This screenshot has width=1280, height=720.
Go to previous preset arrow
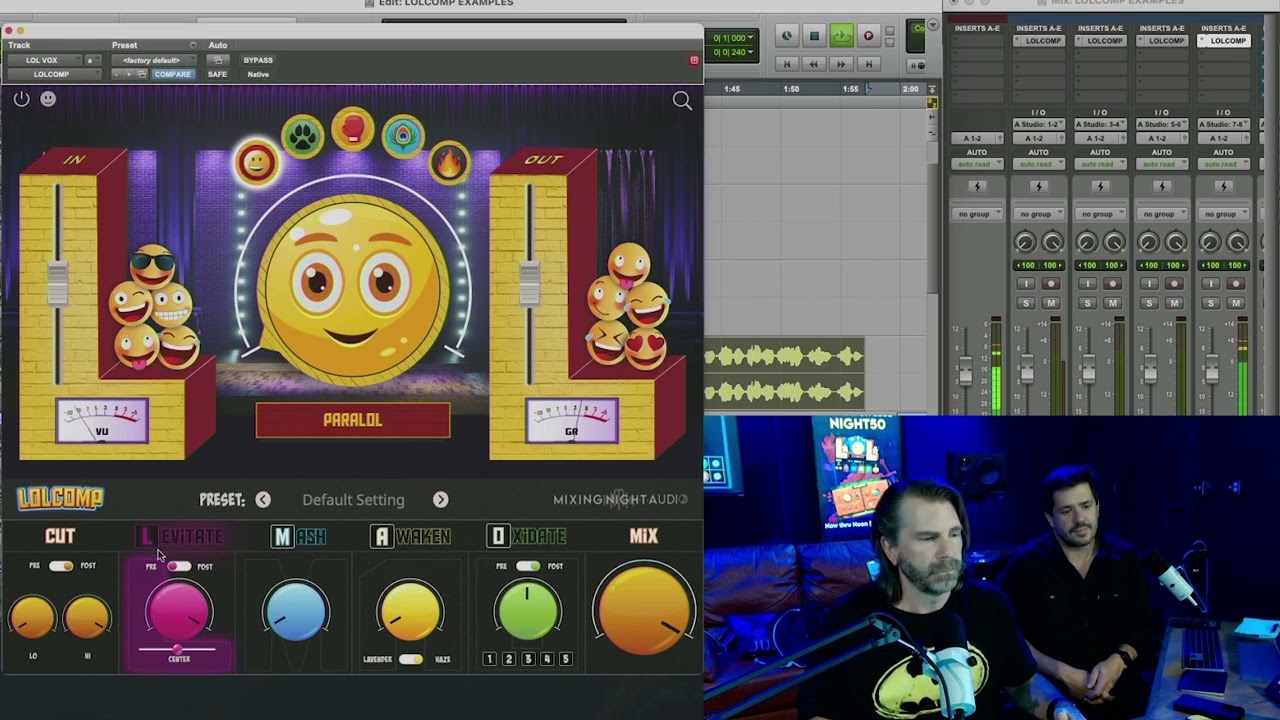click(263, 499)
